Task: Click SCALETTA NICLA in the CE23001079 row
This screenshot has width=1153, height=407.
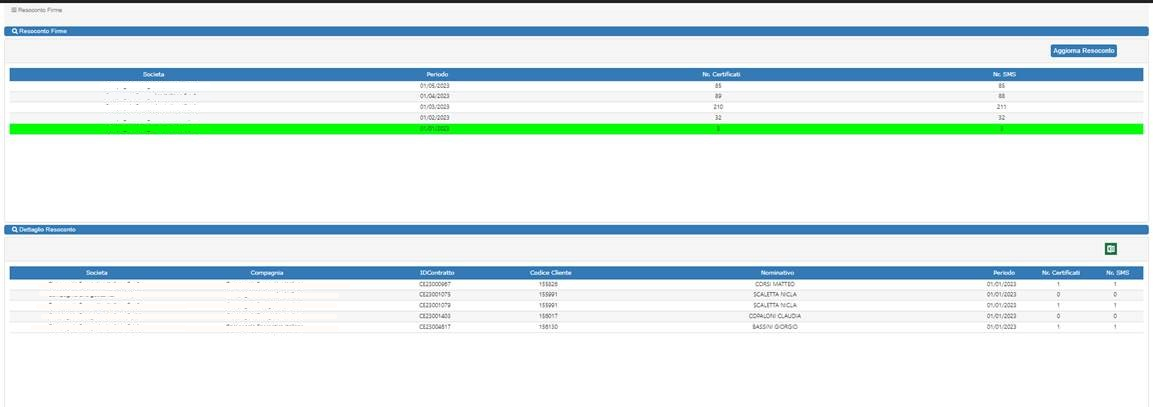Action: [775, 305]
